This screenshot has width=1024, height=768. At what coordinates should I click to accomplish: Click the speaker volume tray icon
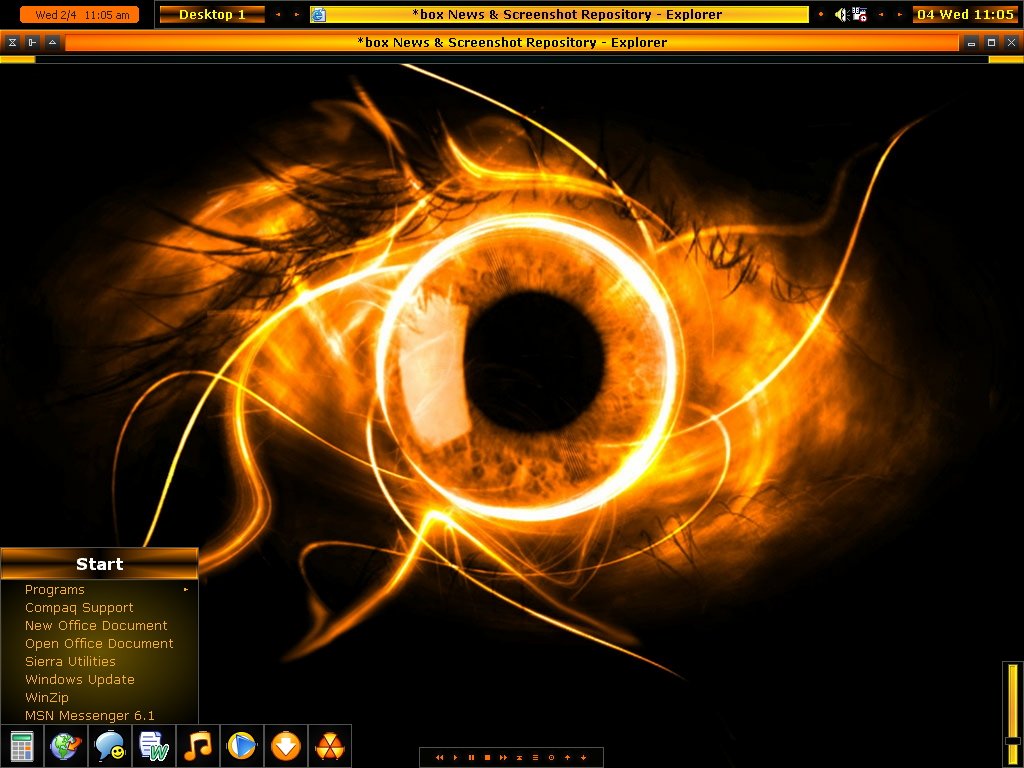point(842,14)
